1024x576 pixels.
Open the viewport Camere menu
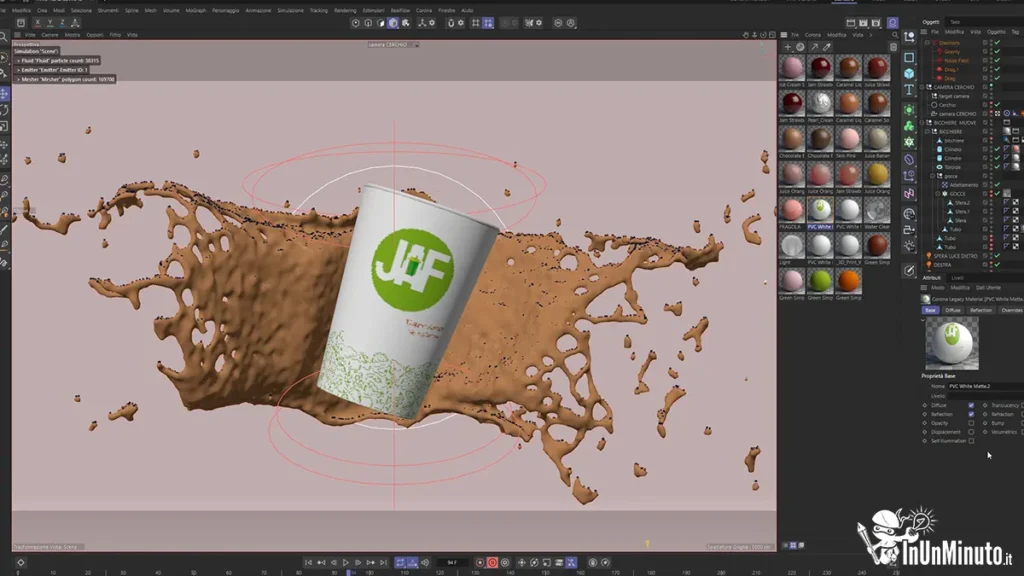point(50,35)
